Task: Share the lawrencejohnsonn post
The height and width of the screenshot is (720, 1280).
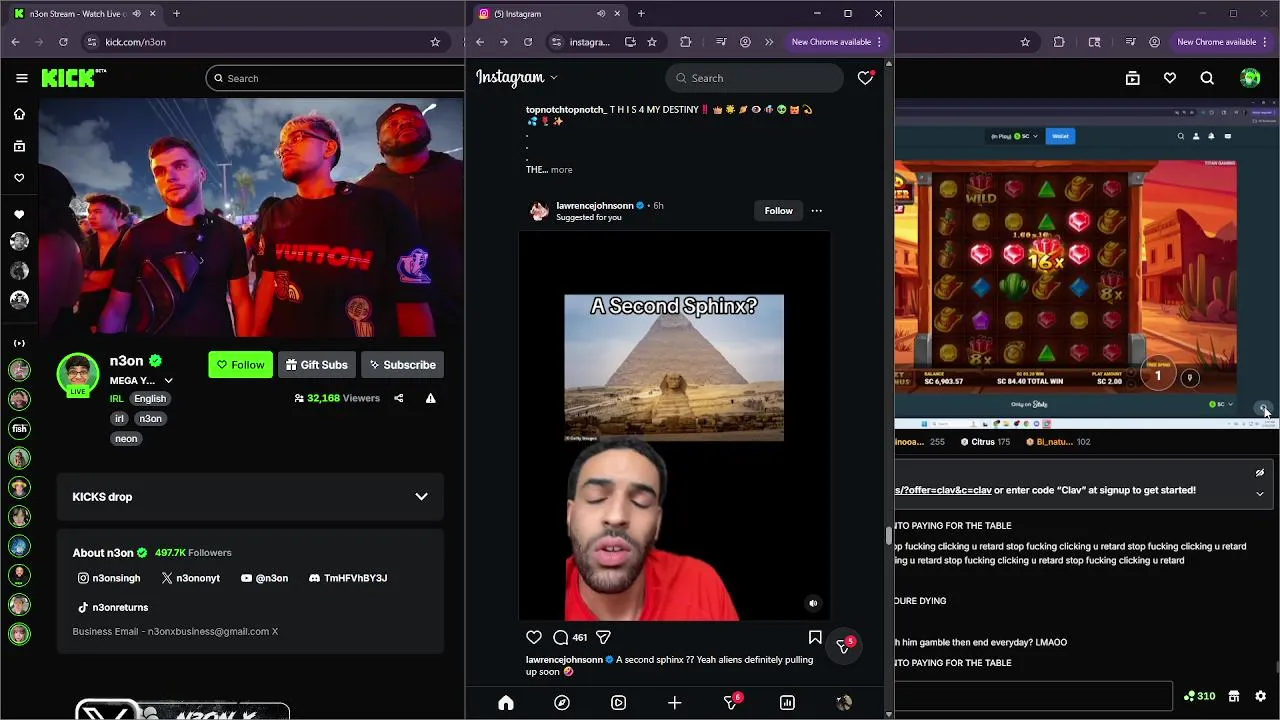Action: (603, 637)
